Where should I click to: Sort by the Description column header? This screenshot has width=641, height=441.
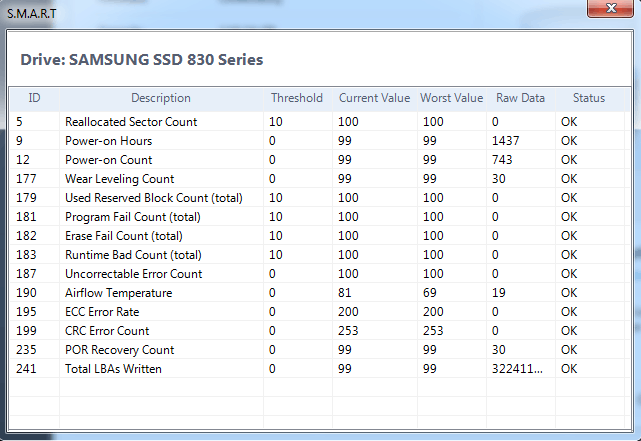[x=161, y=98]
